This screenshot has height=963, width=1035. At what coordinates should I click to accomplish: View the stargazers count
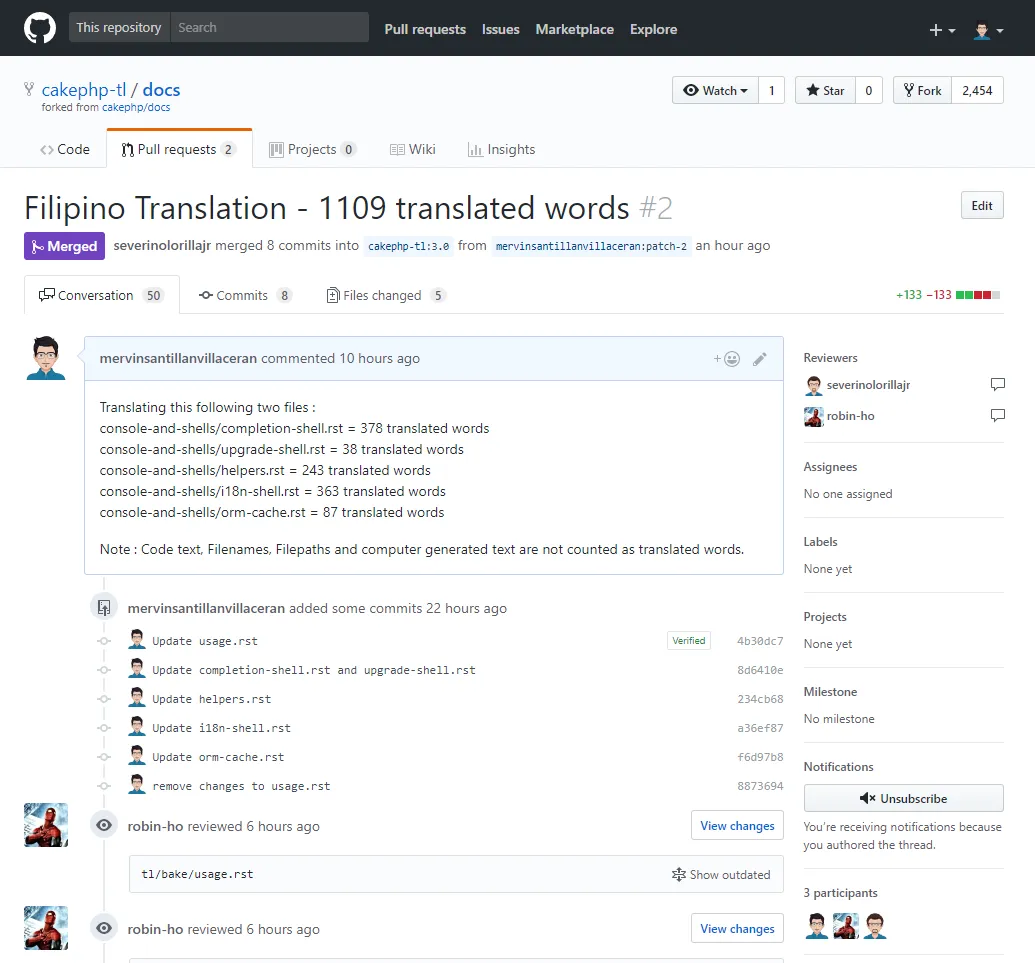(869, 90)
